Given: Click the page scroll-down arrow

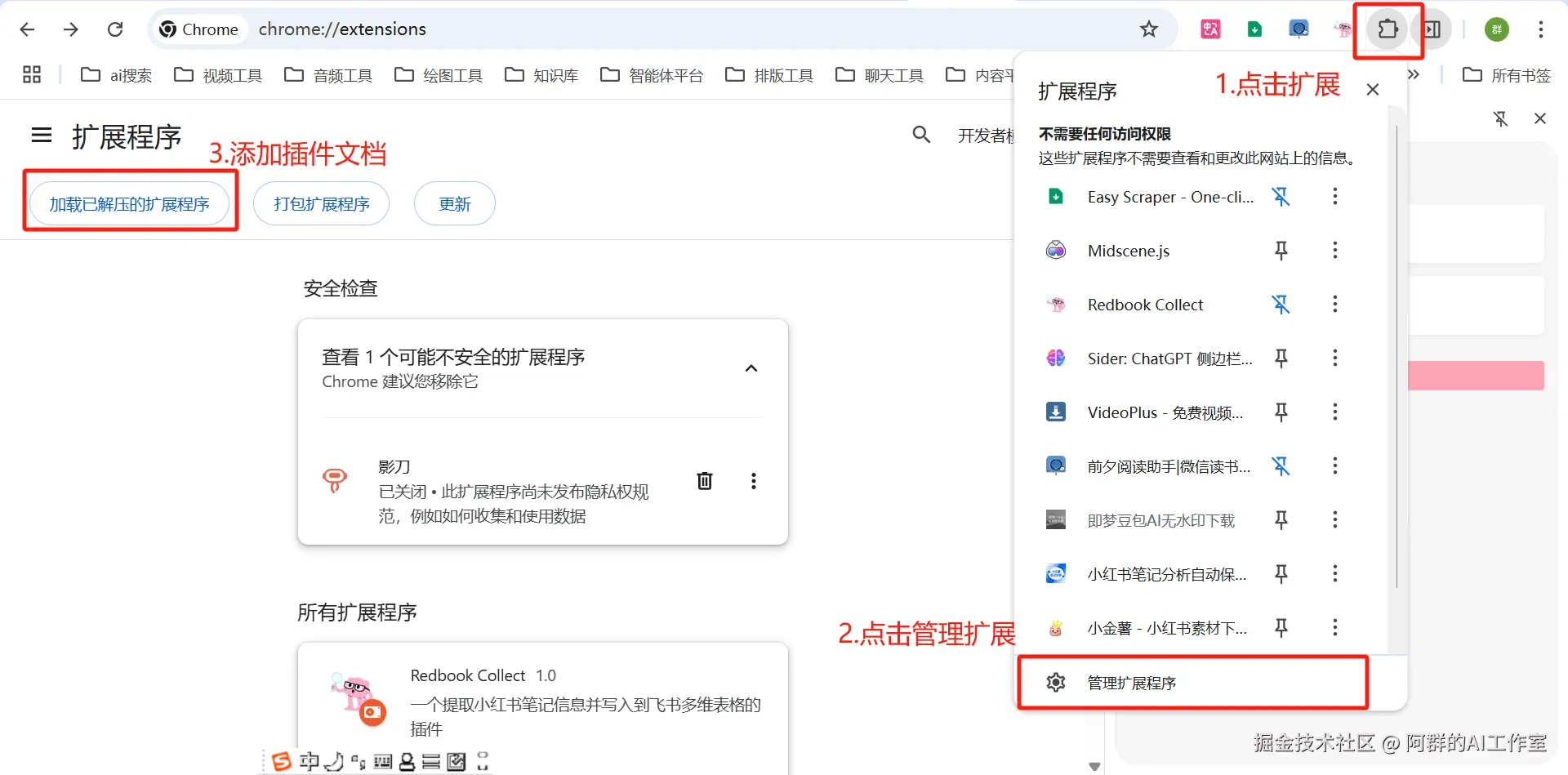Looking at the screenshot, I should point(1095,766).
